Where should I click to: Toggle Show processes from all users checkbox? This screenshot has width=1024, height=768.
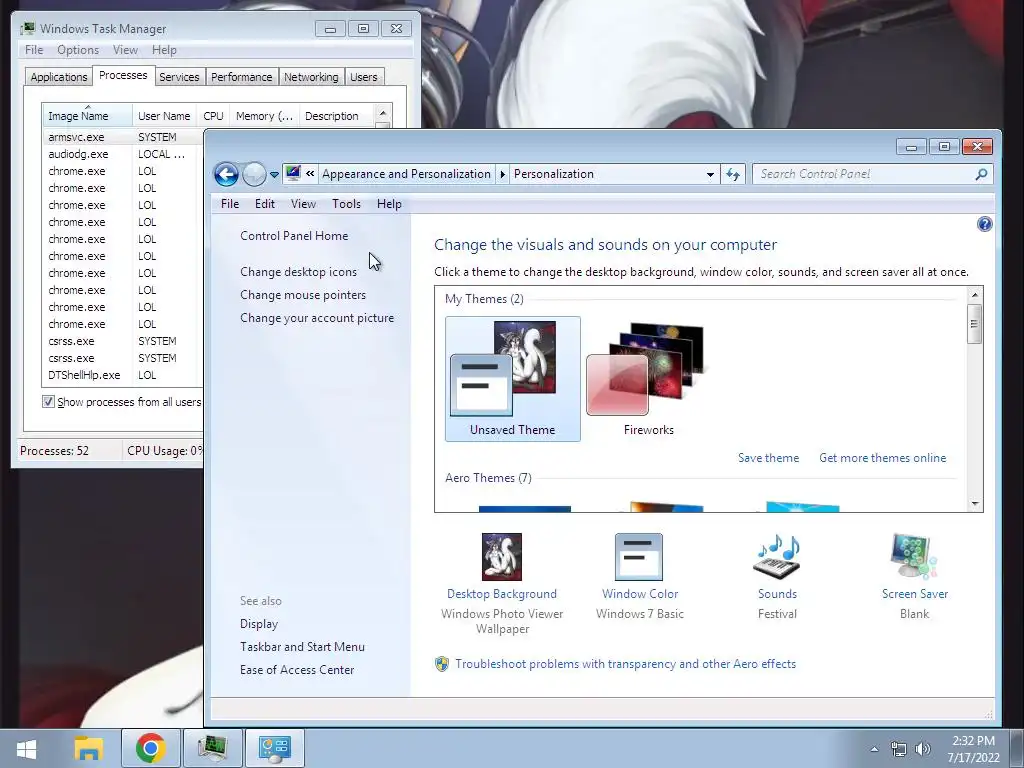[48, 402]
